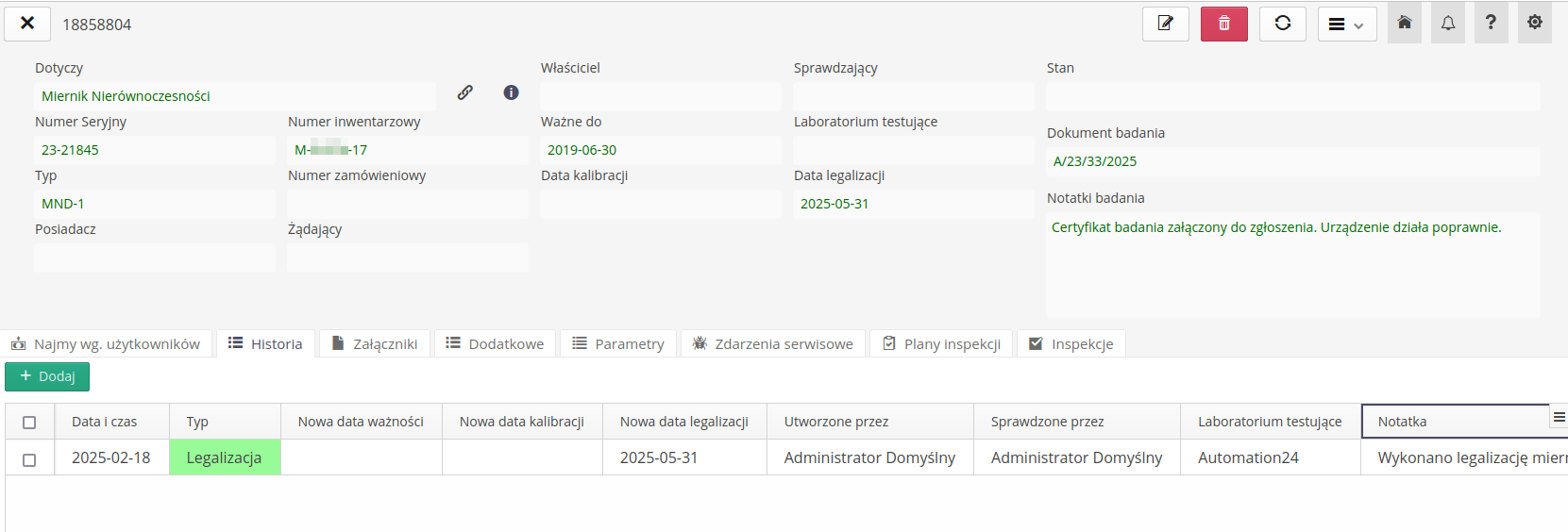Show info for the Dotyczy field

coord(511,92)
